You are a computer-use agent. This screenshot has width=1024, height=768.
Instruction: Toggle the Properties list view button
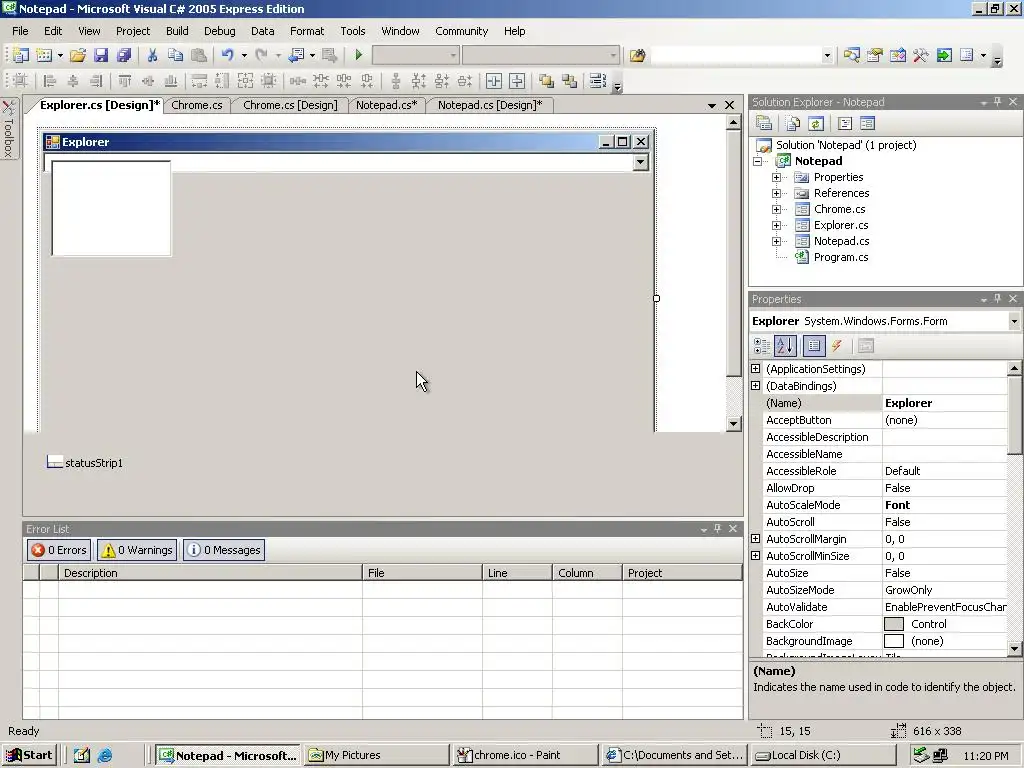pyautogui.click(x=814, y=346)
